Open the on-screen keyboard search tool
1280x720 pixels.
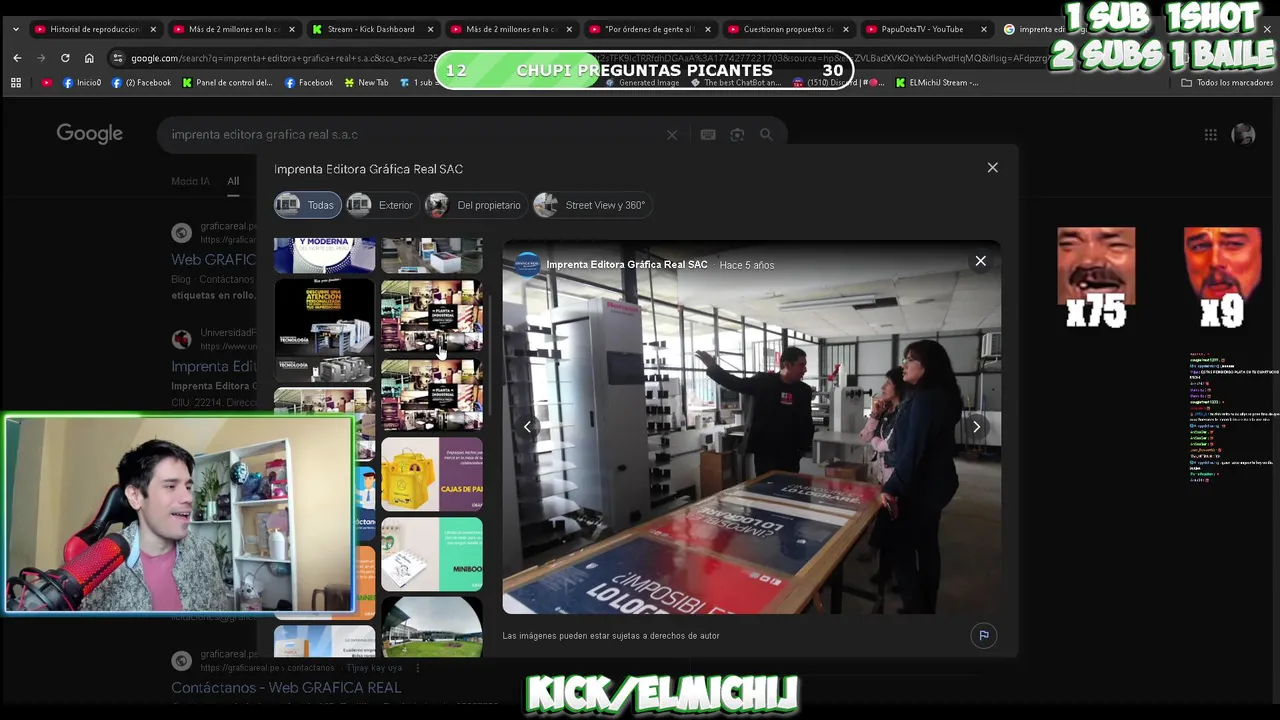(x=708, y=134)
